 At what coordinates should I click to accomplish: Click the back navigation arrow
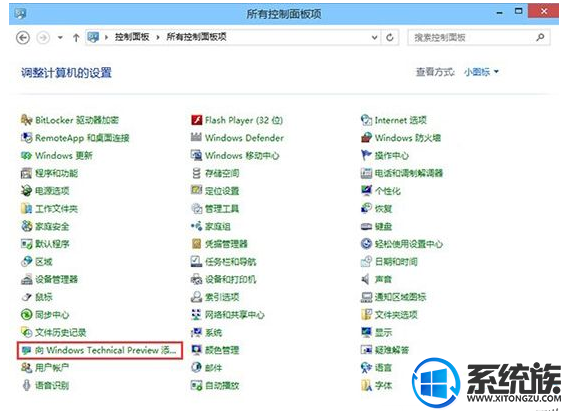(x=23, y=37)
